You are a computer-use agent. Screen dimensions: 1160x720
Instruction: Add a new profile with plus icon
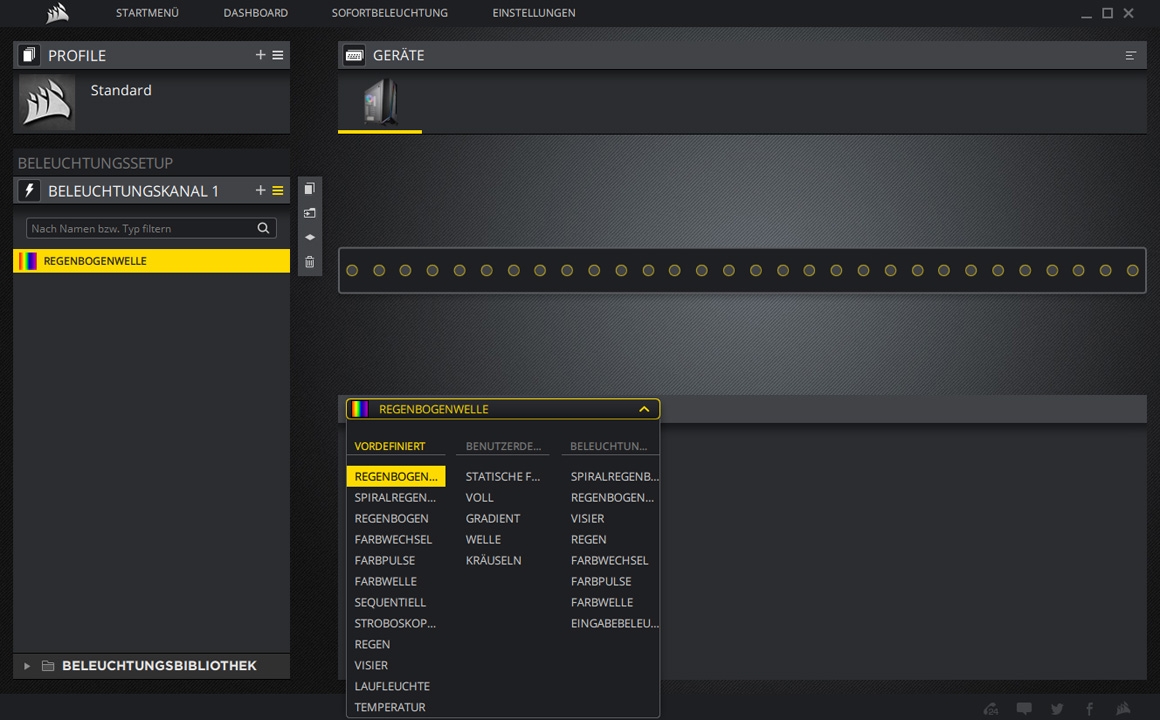pyautogui.click(x=260, y=55)
